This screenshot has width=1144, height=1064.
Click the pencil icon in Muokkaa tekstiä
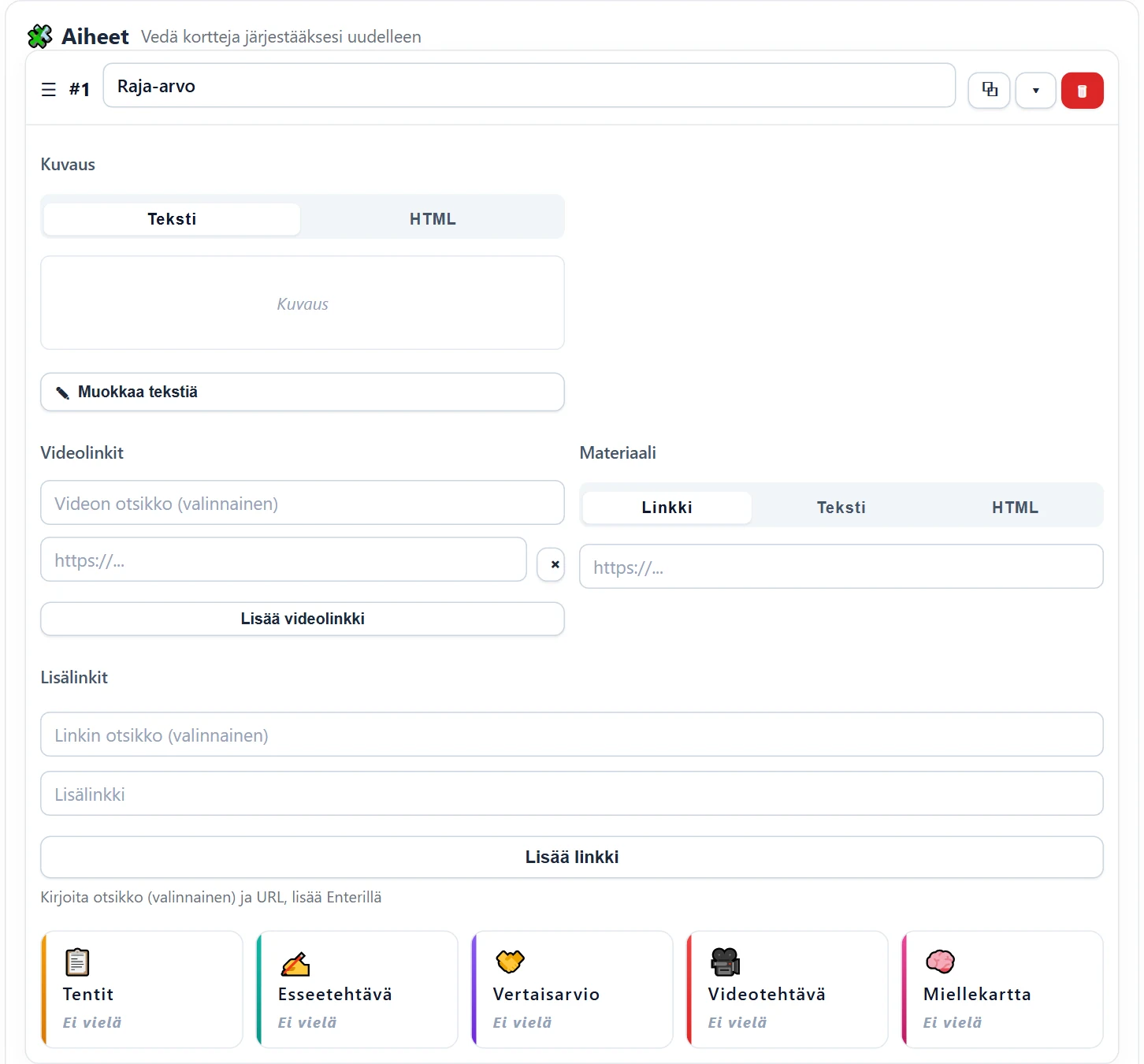(63, 392)
